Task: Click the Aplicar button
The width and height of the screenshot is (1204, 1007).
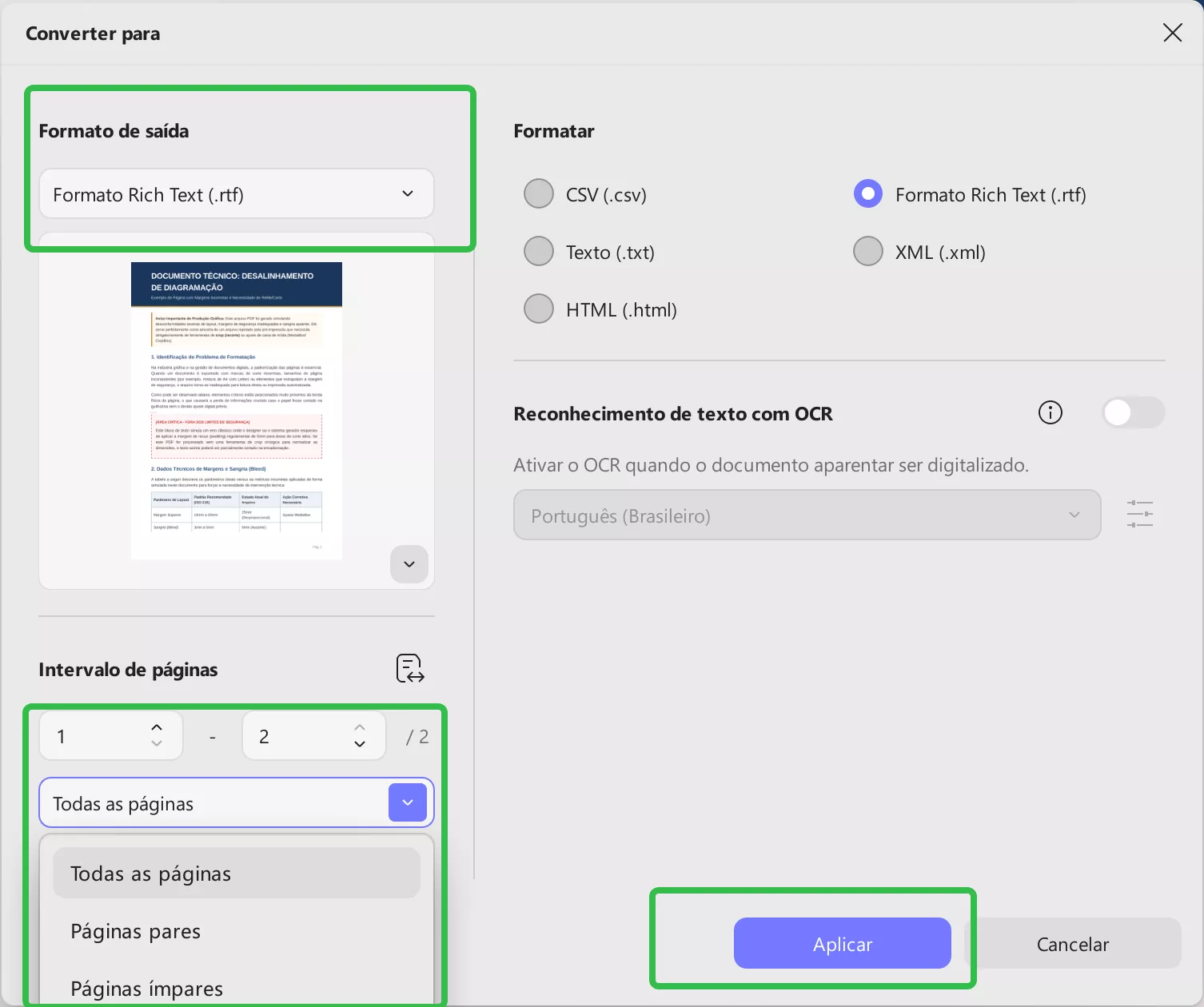Action: (x=843, y=943)
